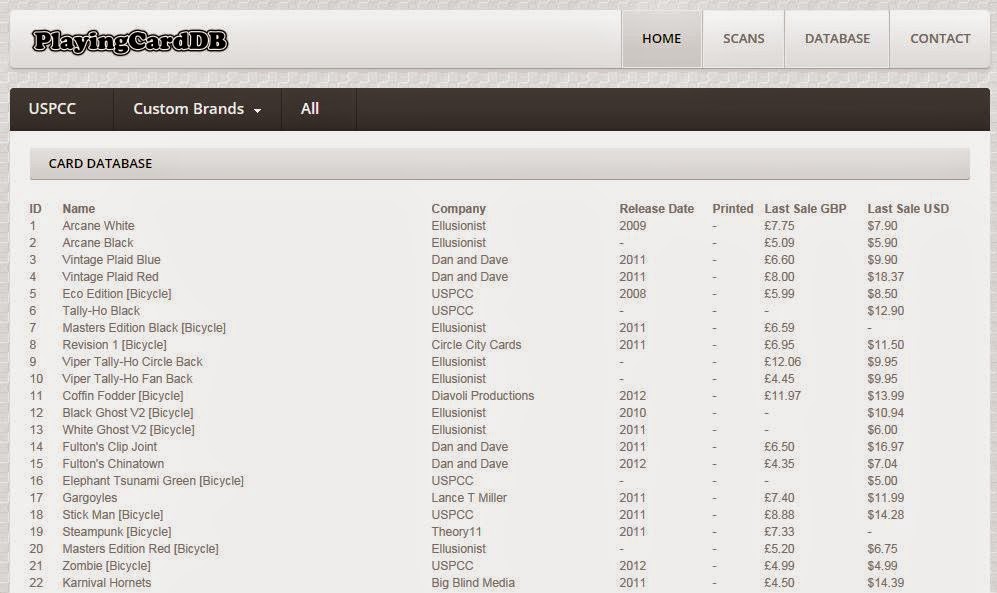Select the Gargoyles name
This screenshot has width=997, height=593.
(x=90, y=498)
